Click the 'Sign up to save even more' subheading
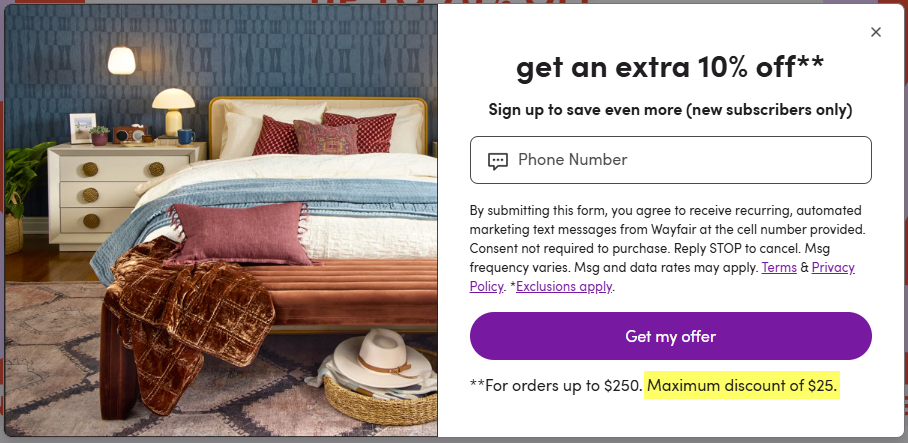 (670, 109)
